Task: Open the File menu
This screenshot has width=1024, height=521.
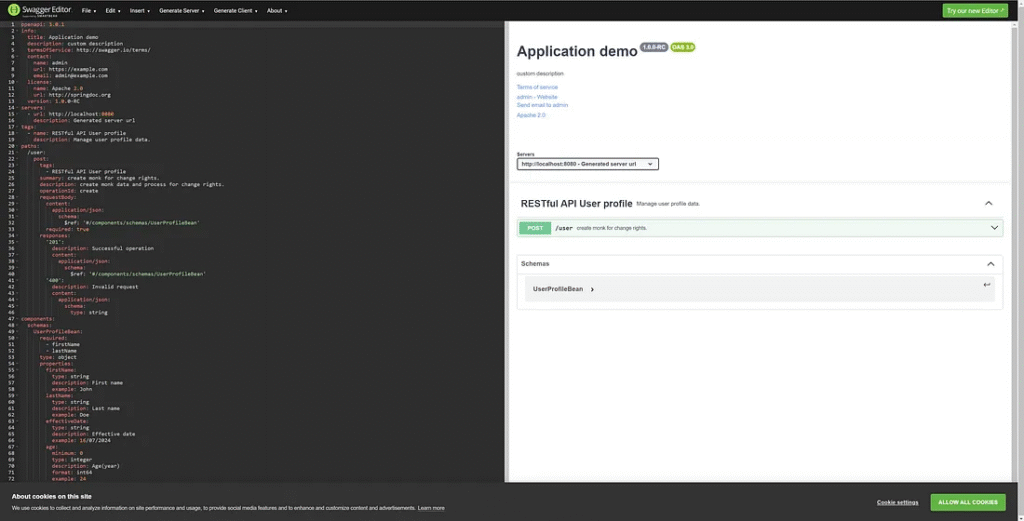Action: click(x=88, y=10)
